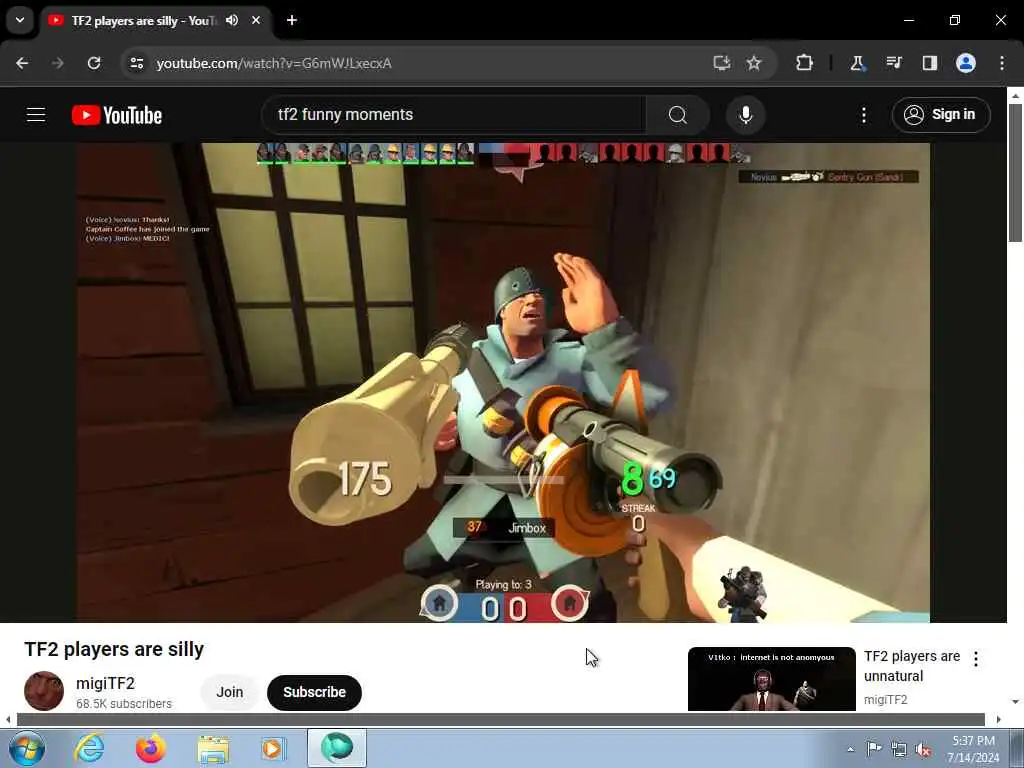Open media controls icon in toolbar
The image size is (1024, 768).
pyautogui.click(x=894, y=63)
